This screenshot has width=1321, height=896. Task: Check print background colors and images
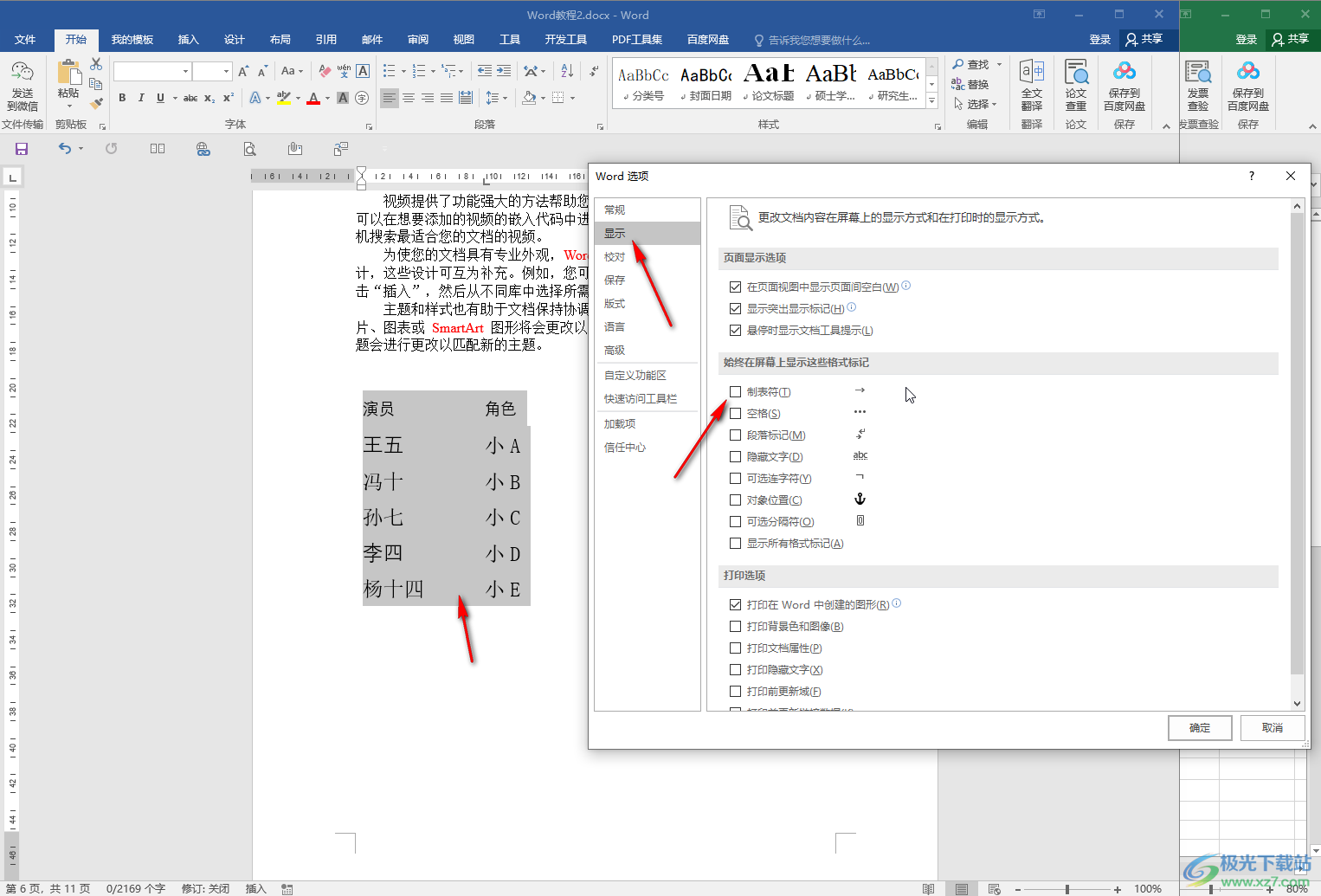pos(735,626)
